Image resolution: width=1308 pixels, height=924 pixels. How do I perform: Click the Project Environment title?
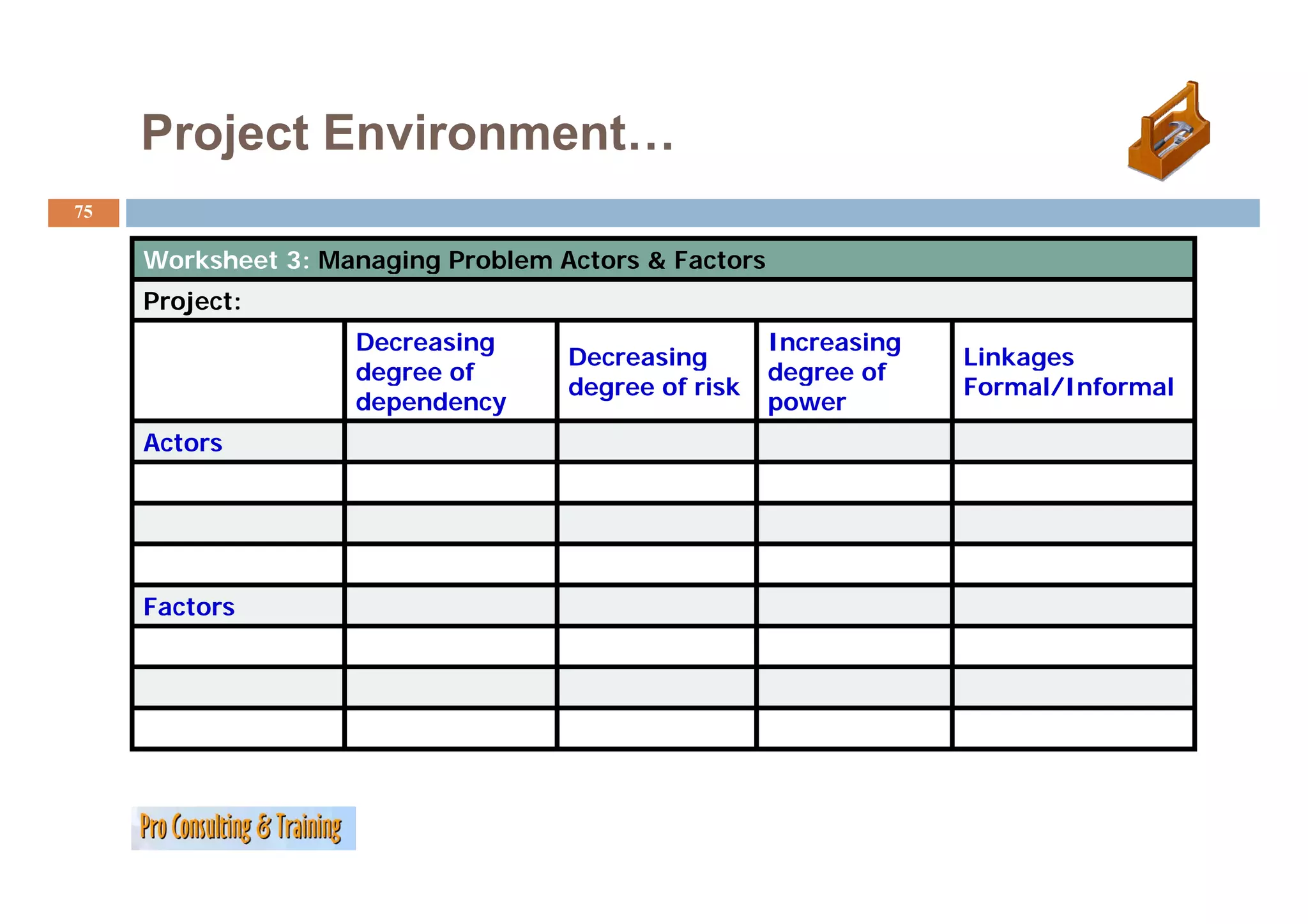(407, 133)
